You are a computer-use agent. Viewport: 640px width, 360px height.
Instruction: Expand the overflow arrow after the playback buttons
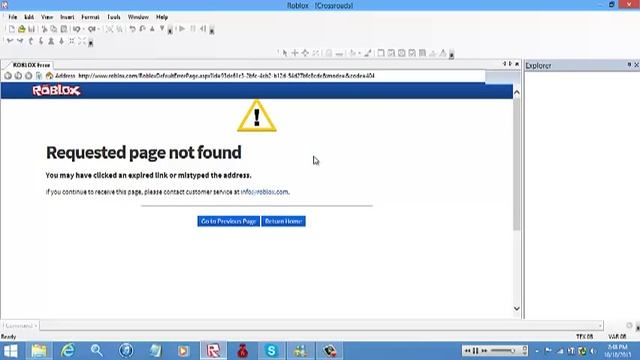pos(212,30)
